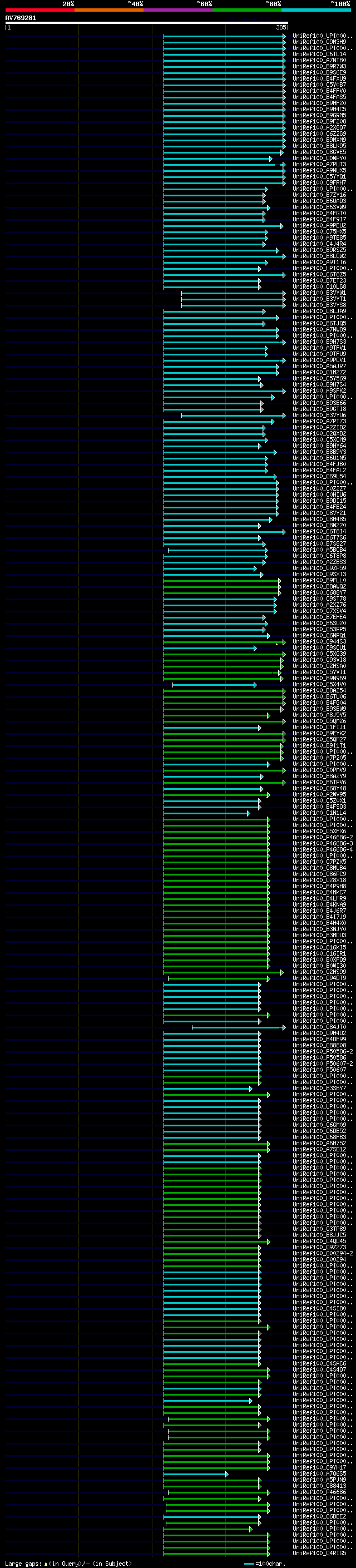The height and width of the screenshot is (1568, 356).
Task: Click the UniRef100_Q688Y7 label
Action: coord(319,593)
